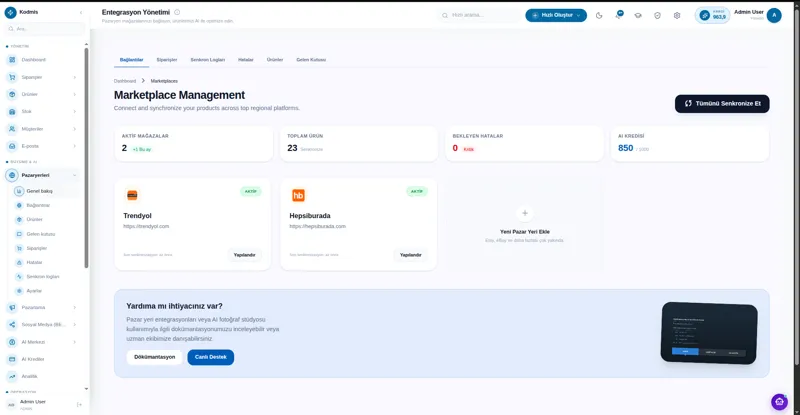Image resolution: width=800 pixels, height=415 pixels.
Task: Collapse the Pazaryerleri menu chevron
Action: pos(74,175)
